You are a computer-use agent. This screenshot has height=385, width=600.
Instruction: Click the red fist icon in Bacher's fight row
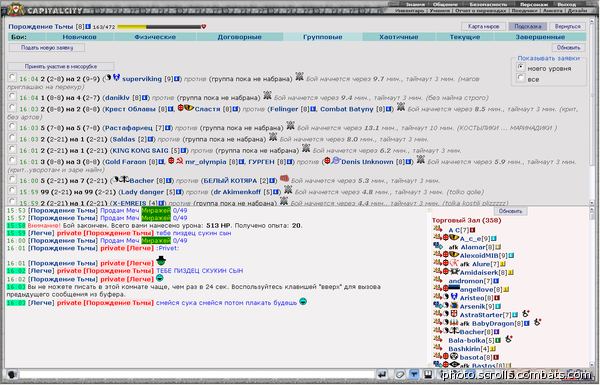284,178
